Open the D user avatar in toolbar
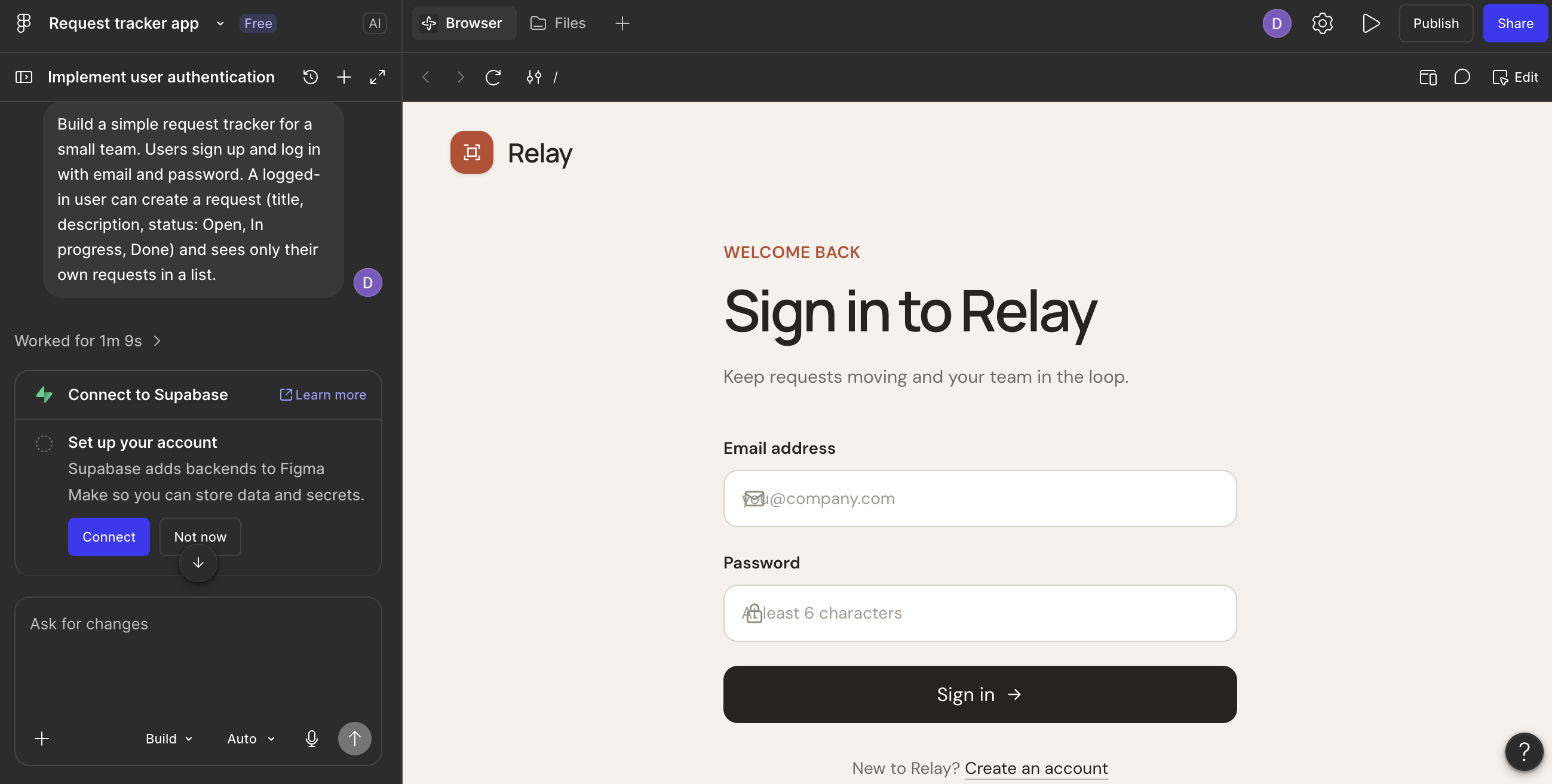 [1276, 23]
